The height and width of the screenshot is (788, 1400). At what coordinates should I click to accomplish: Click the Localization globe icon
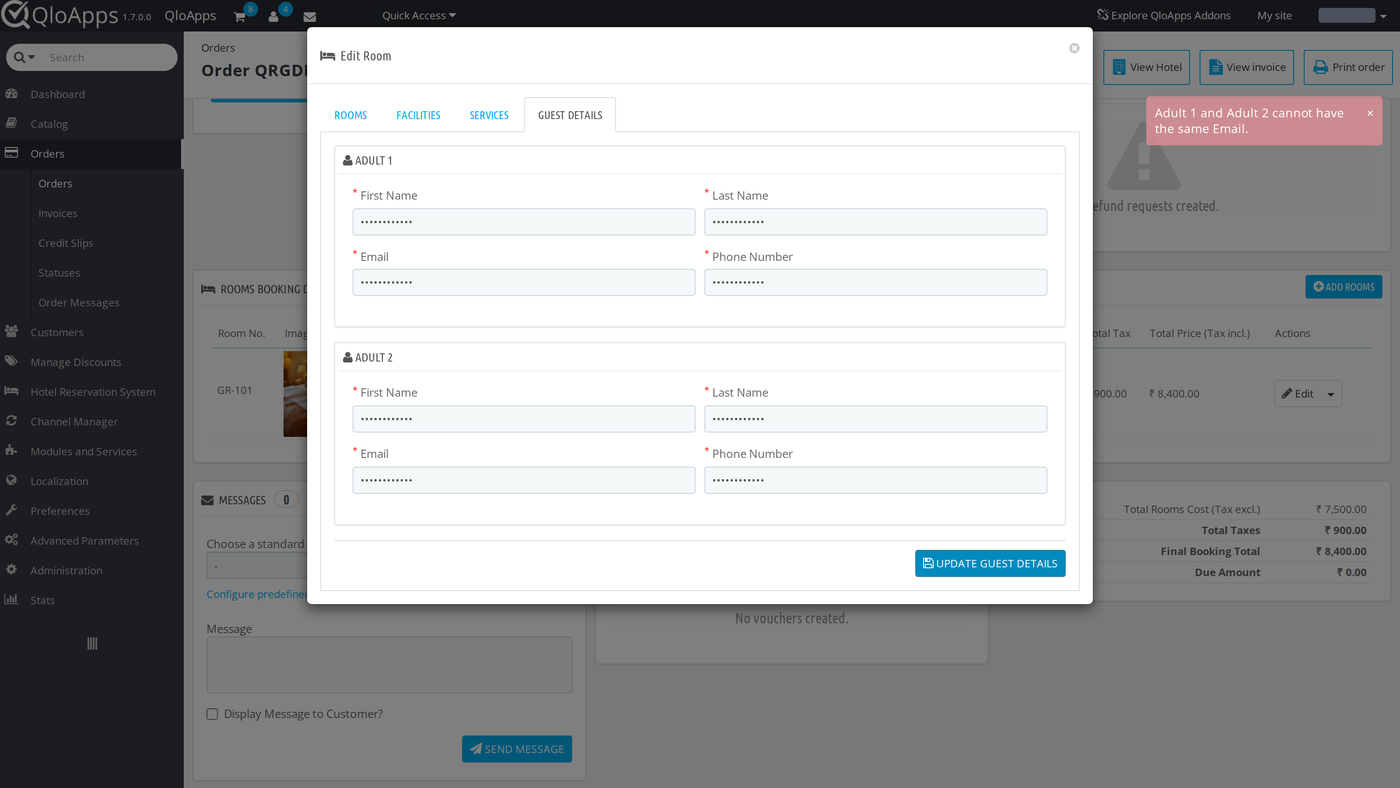(x=12, y=481)
